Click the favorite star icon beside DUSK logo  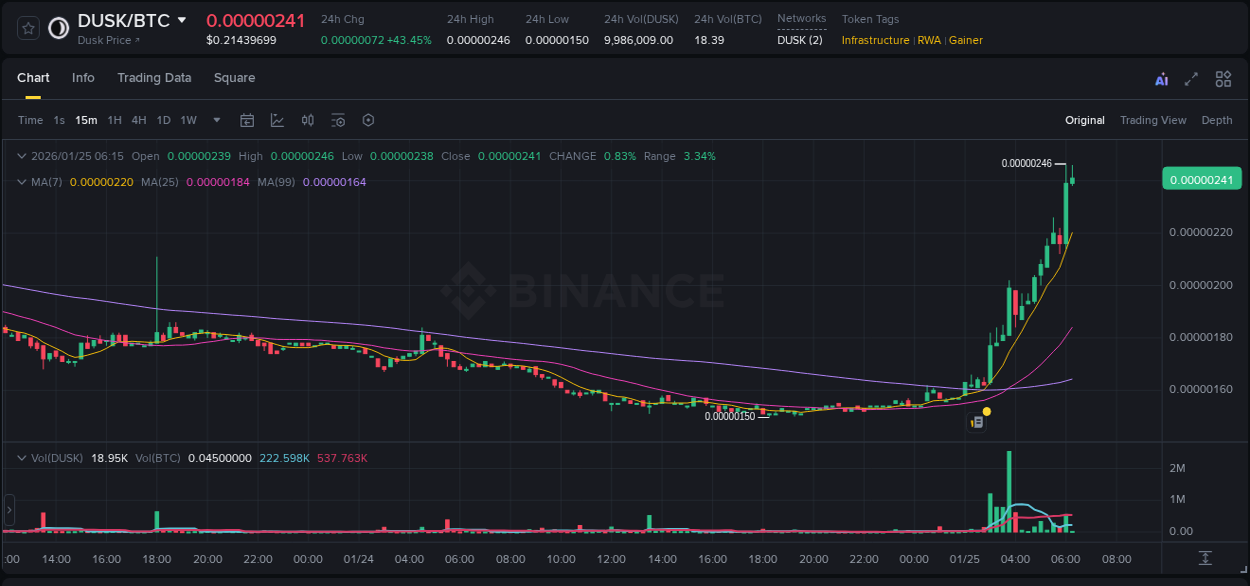(x=27, y=28)
